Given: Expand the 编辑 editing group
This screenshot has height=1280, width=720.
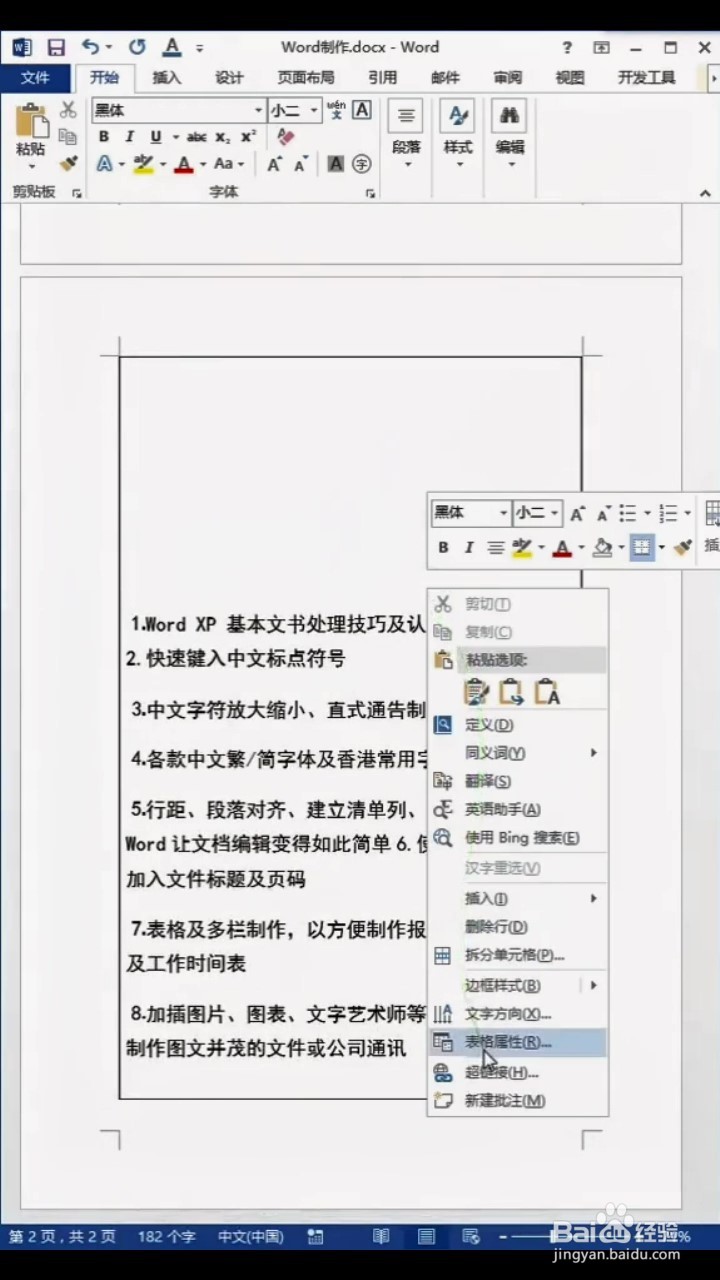Looking at the screenshot, I should (509, 136).
